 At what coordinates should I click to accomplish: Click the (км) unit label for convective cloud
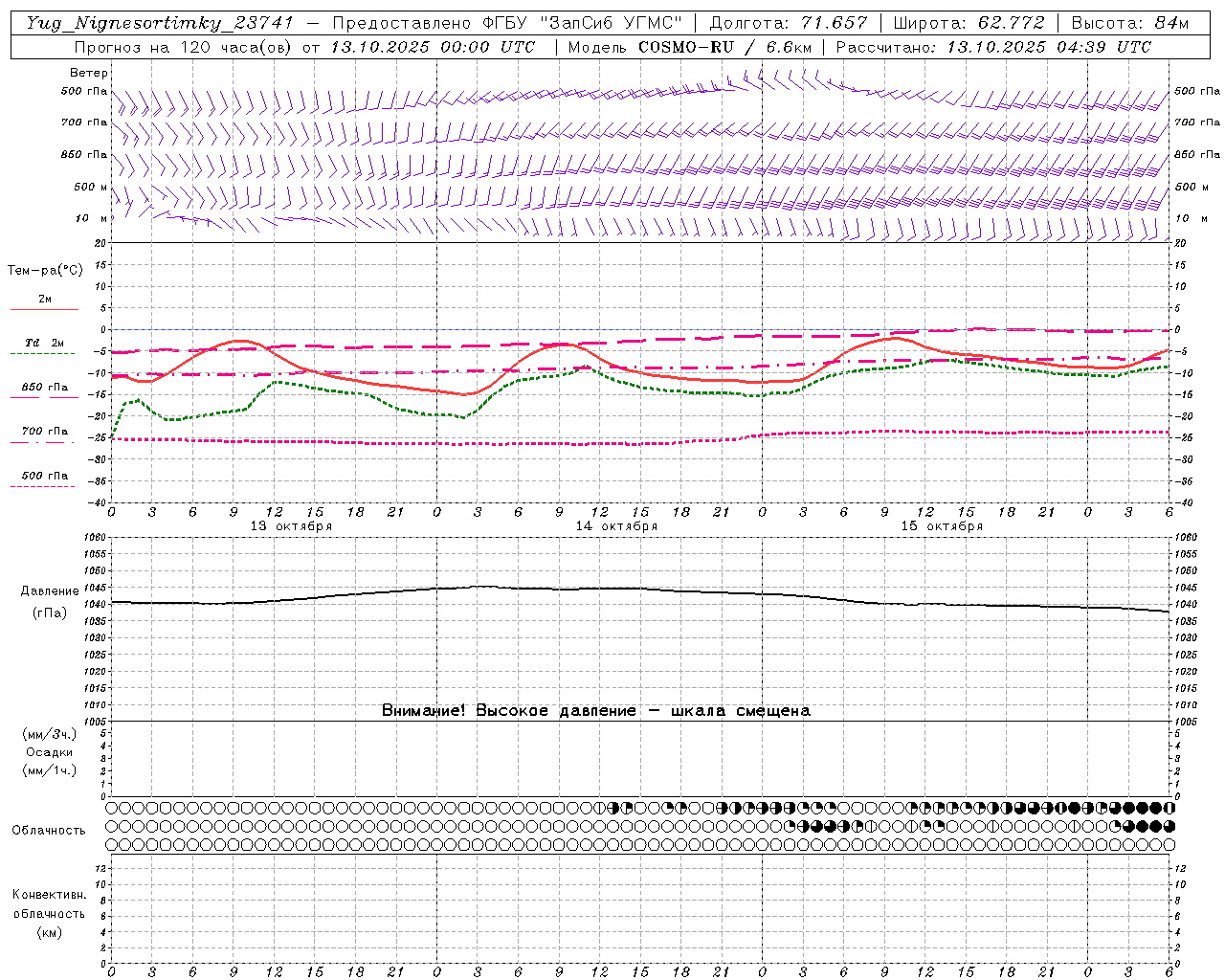[x=49, y=932]
